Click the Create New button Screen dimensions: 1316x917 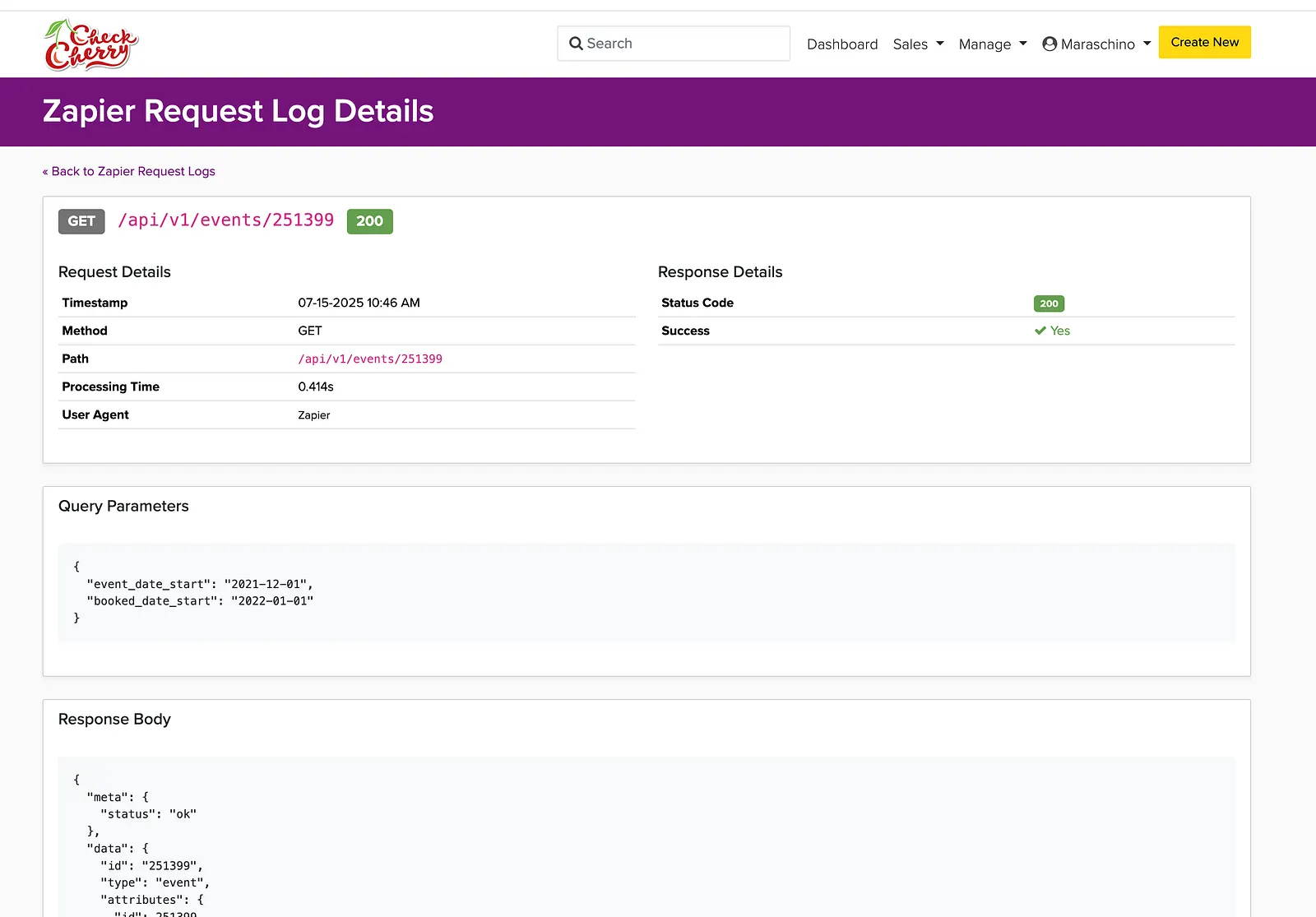coord(1205,42)
